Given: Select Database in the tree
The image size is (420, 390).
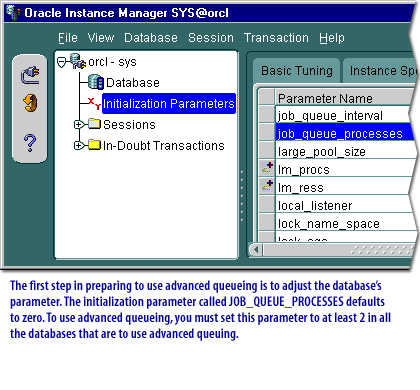Looking at the screenshot, I should point(133,83).
